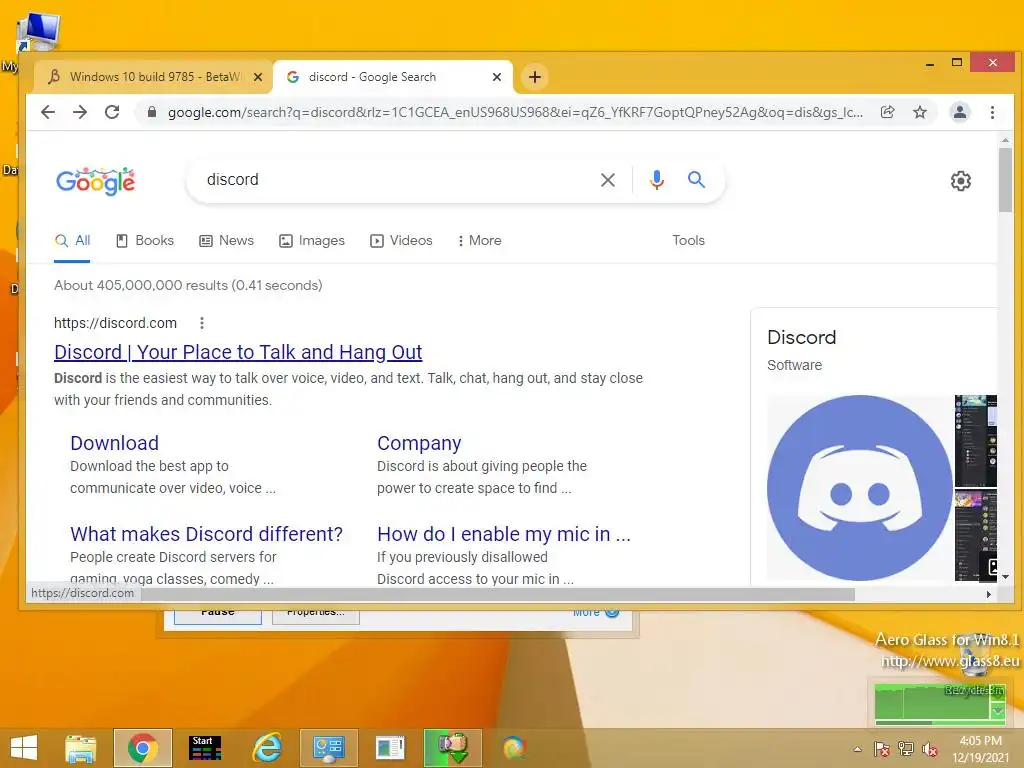
Task: Click More link in background window
Action: (x=596, y=613)
